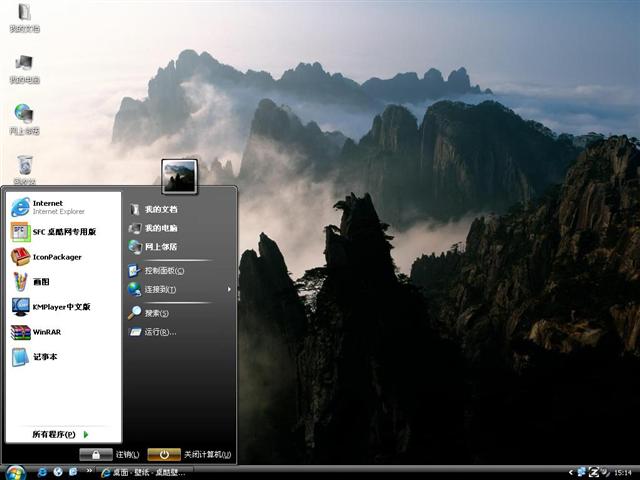This screenshot has width=640, height=480.
Task: Expand 所有程序 (All Programs) list
Action: [60, 434]
